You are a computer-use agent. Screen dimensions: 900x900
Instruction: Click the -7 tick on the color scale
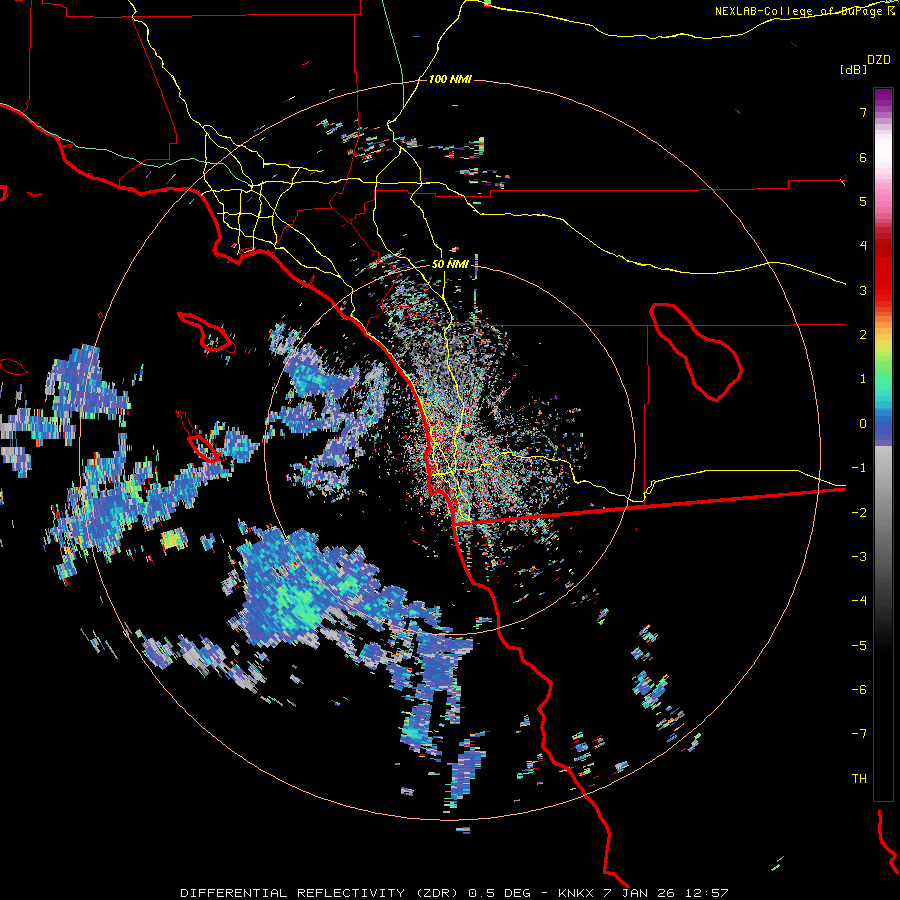pos(859,734)
